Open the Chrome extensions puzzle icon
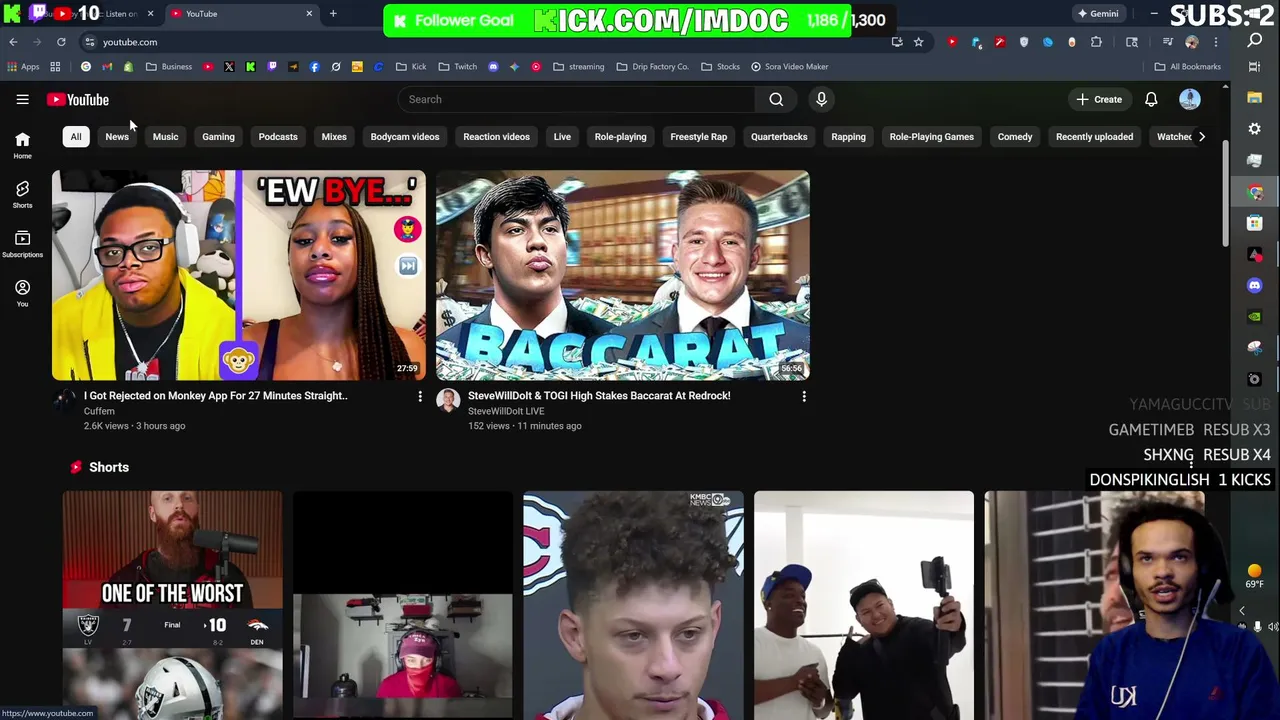 [1096, 42]
